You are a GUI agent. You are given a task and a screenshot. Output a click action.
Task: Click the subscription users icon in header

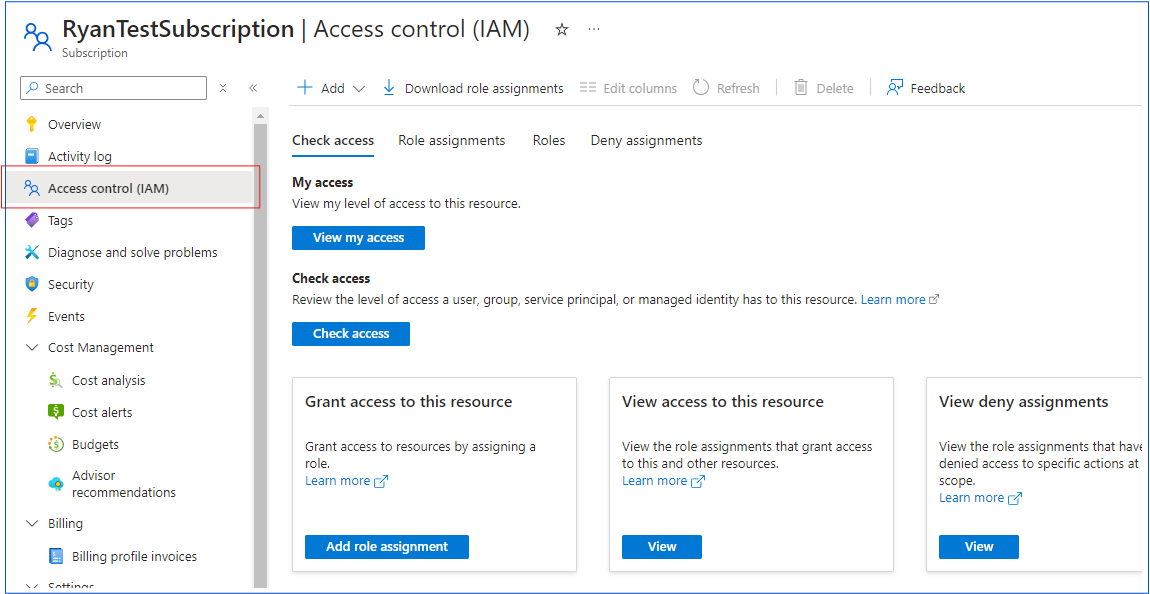pos(37,37)
